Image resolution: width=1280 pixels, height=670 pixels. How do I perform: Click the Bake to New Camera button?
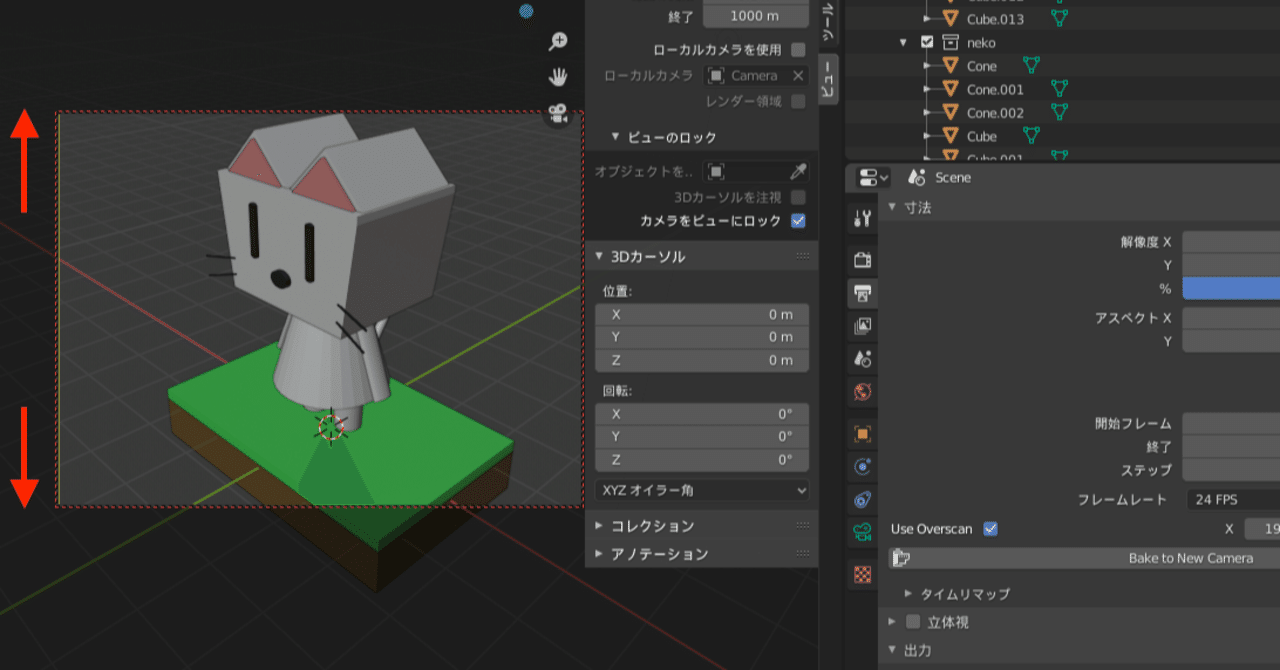[x=1084, y=558]
